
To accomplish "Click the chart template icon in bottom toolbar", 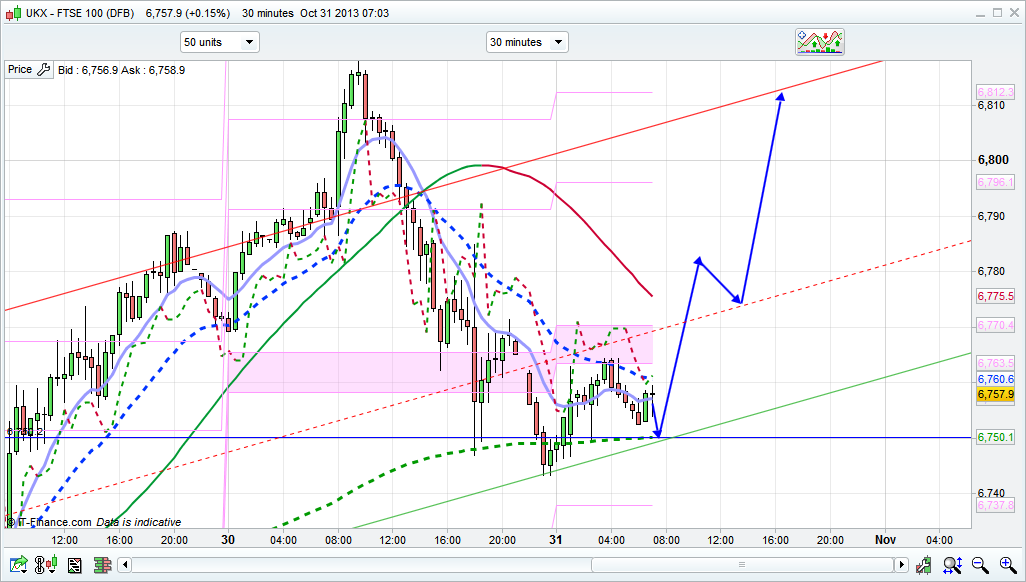I will (74, 566).
